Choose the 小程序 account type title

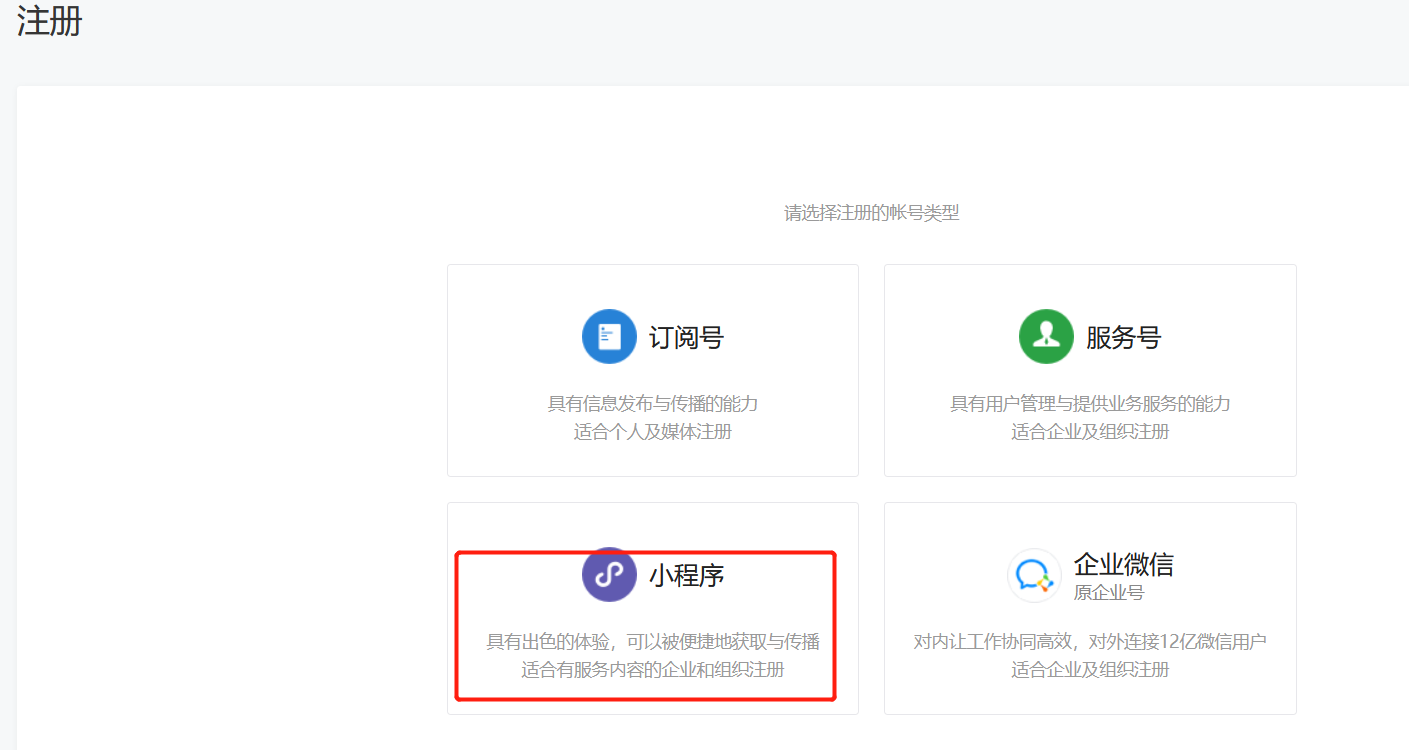[686, 575]
